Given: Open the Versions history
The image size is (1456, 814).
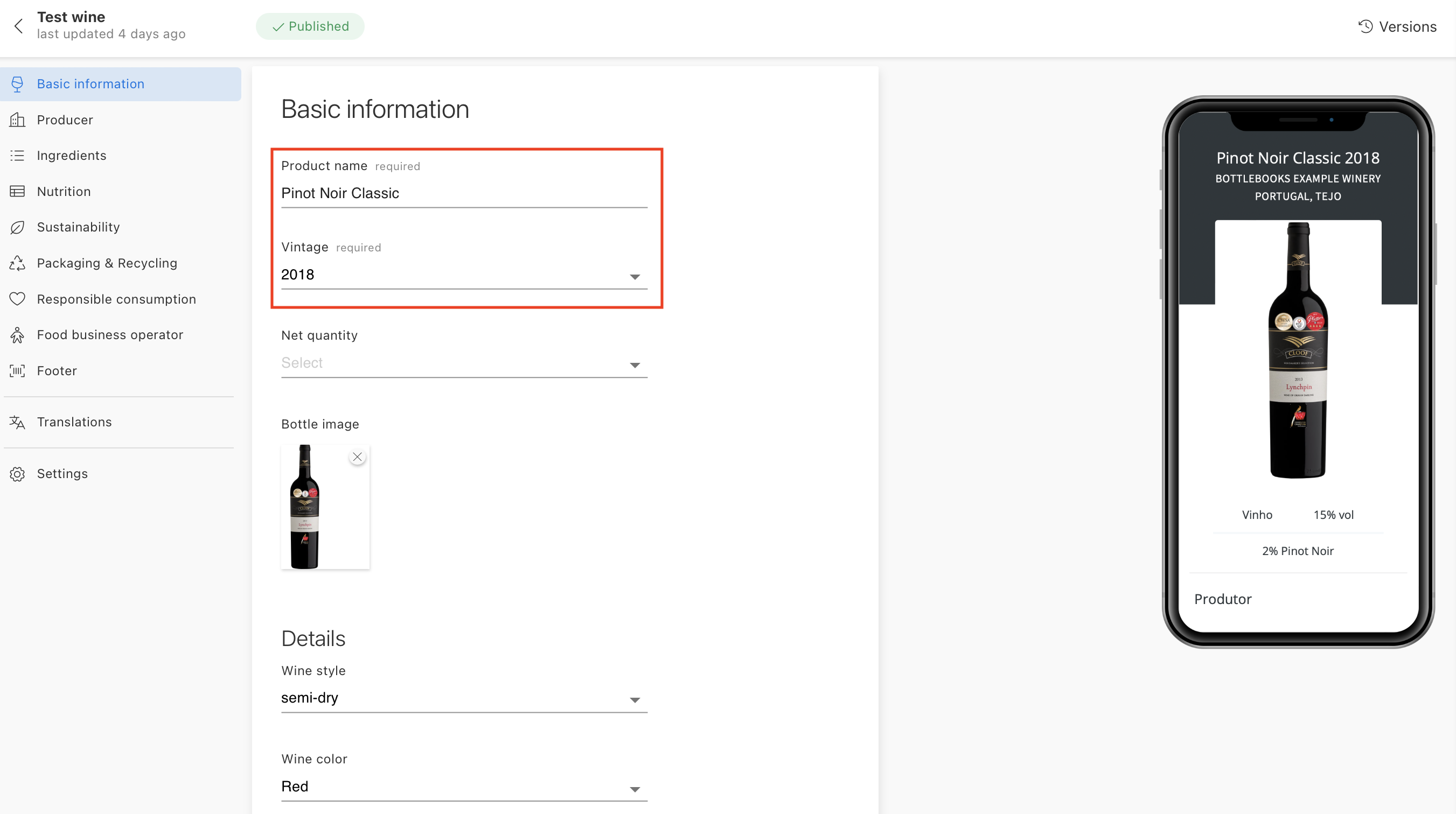Looking at the screenshot, I should coord(1397,26).
